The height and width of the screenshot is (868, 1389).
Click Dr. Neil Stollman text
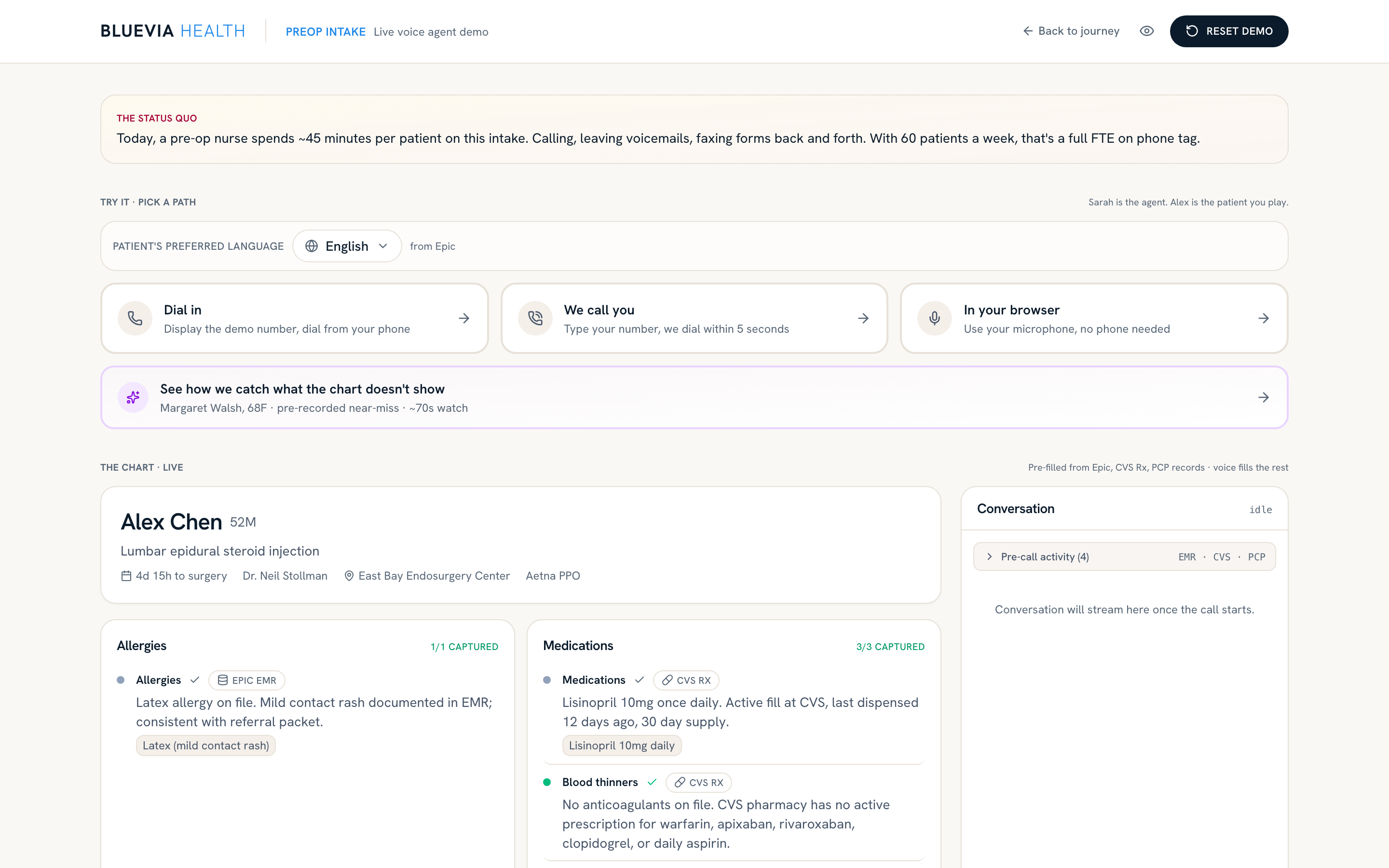285,576
